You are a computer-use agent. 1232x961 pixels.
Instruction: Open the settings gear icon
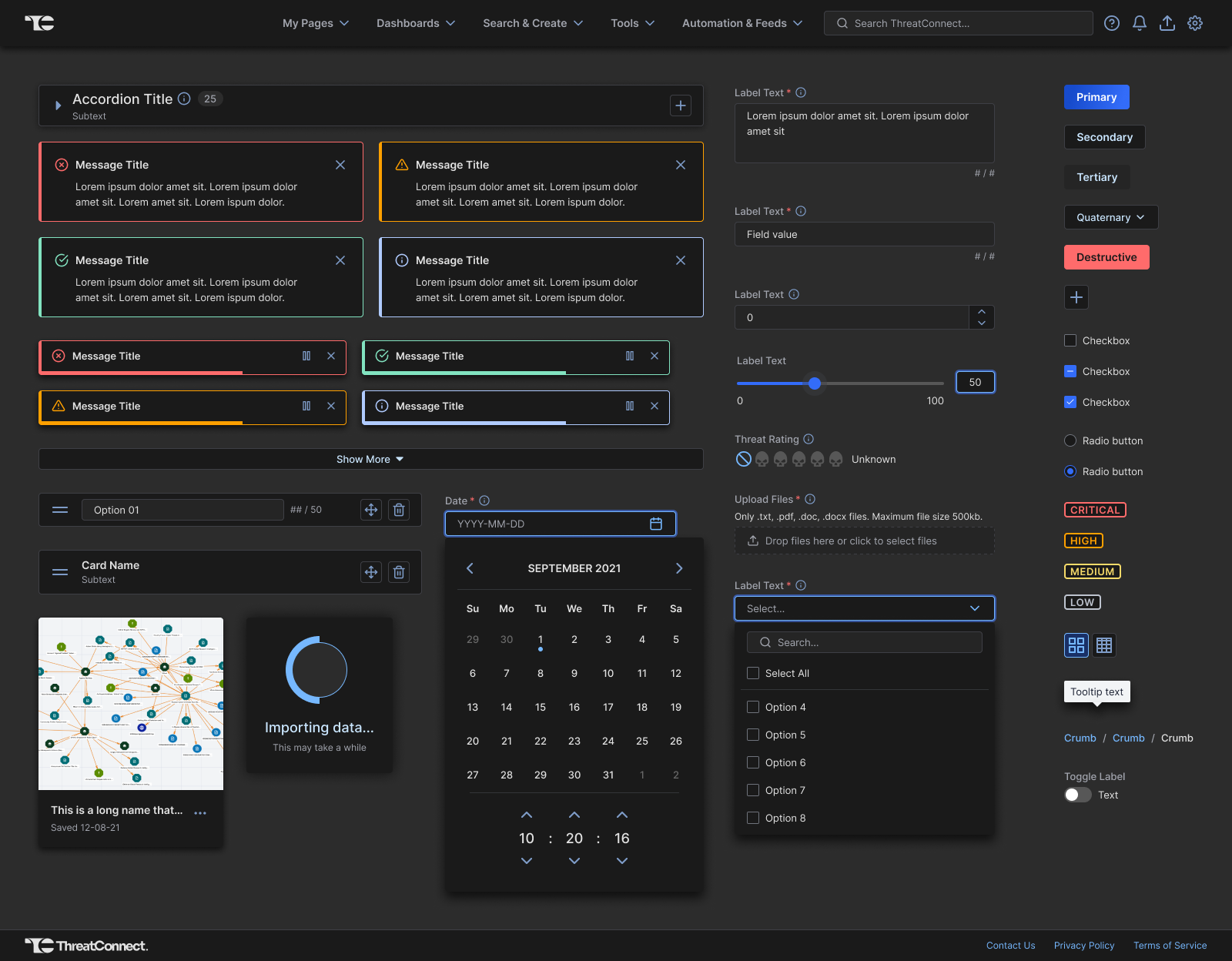[x=1195, y=23]
